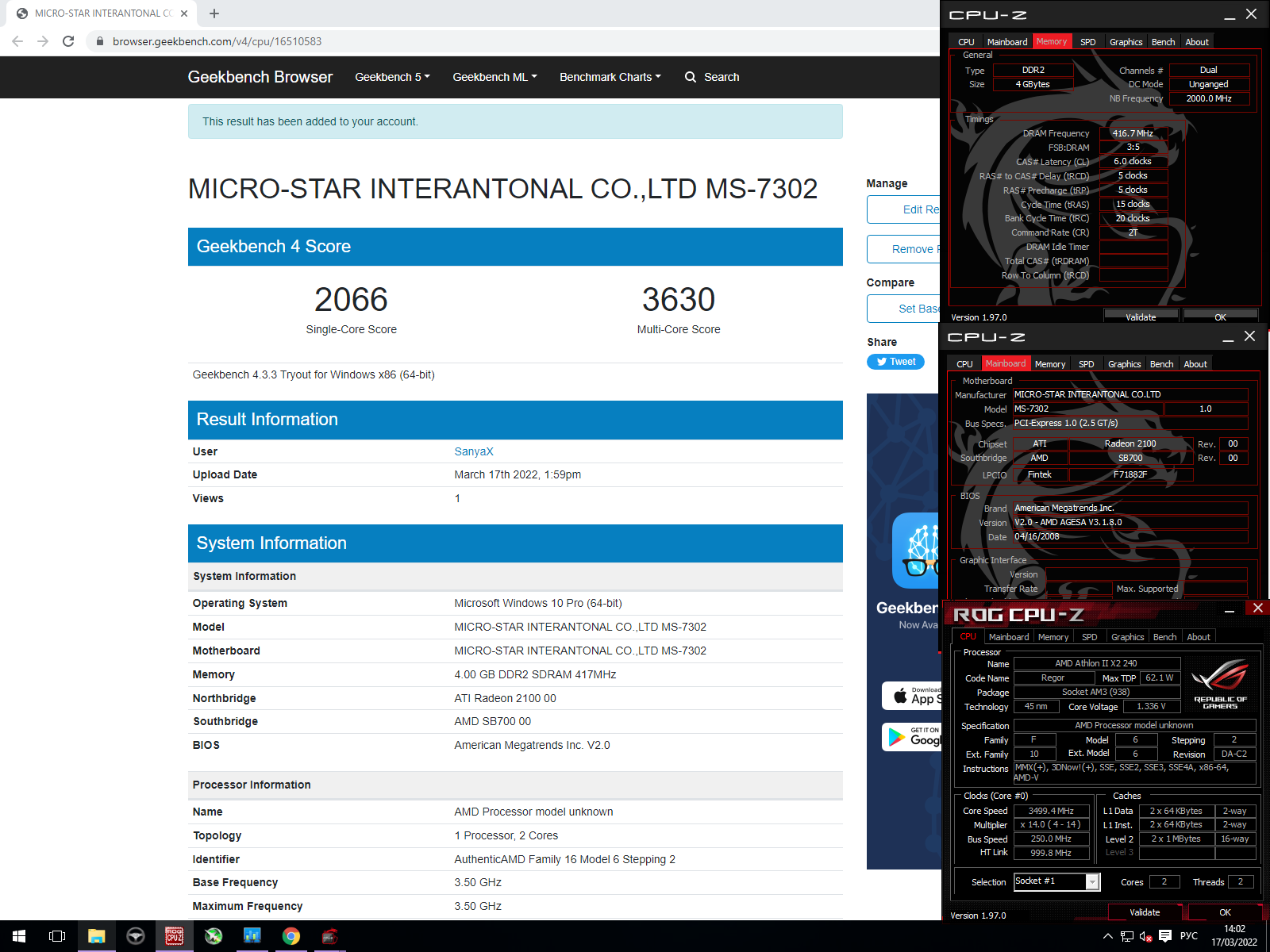Open a new browser tab

[x=214, y=13]
